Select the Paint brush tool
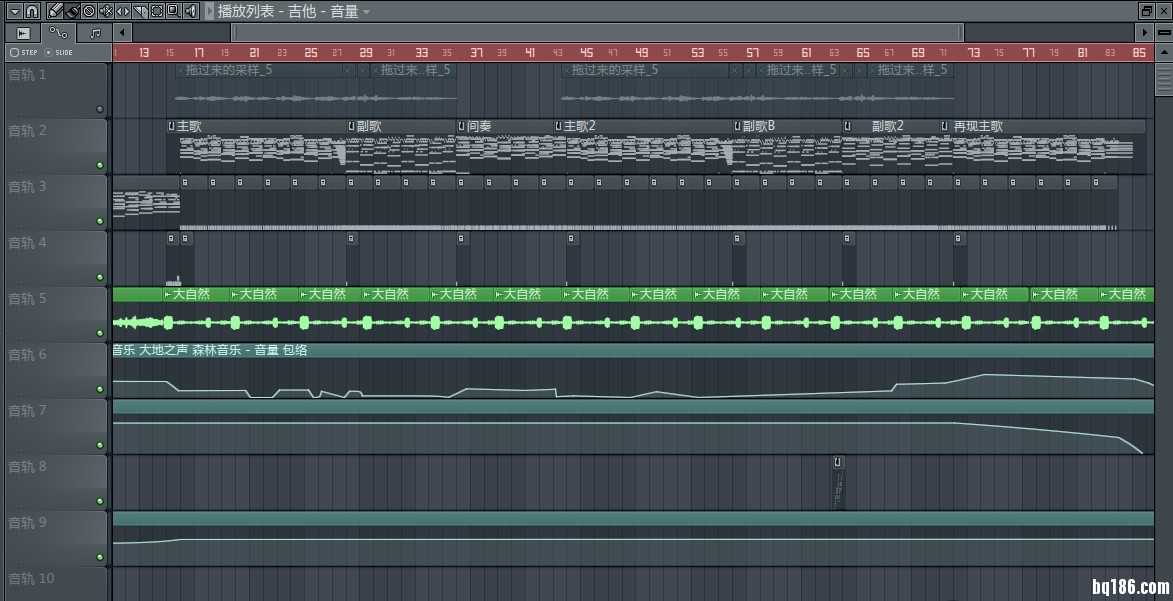1173x601 pixels. [73, 11]
